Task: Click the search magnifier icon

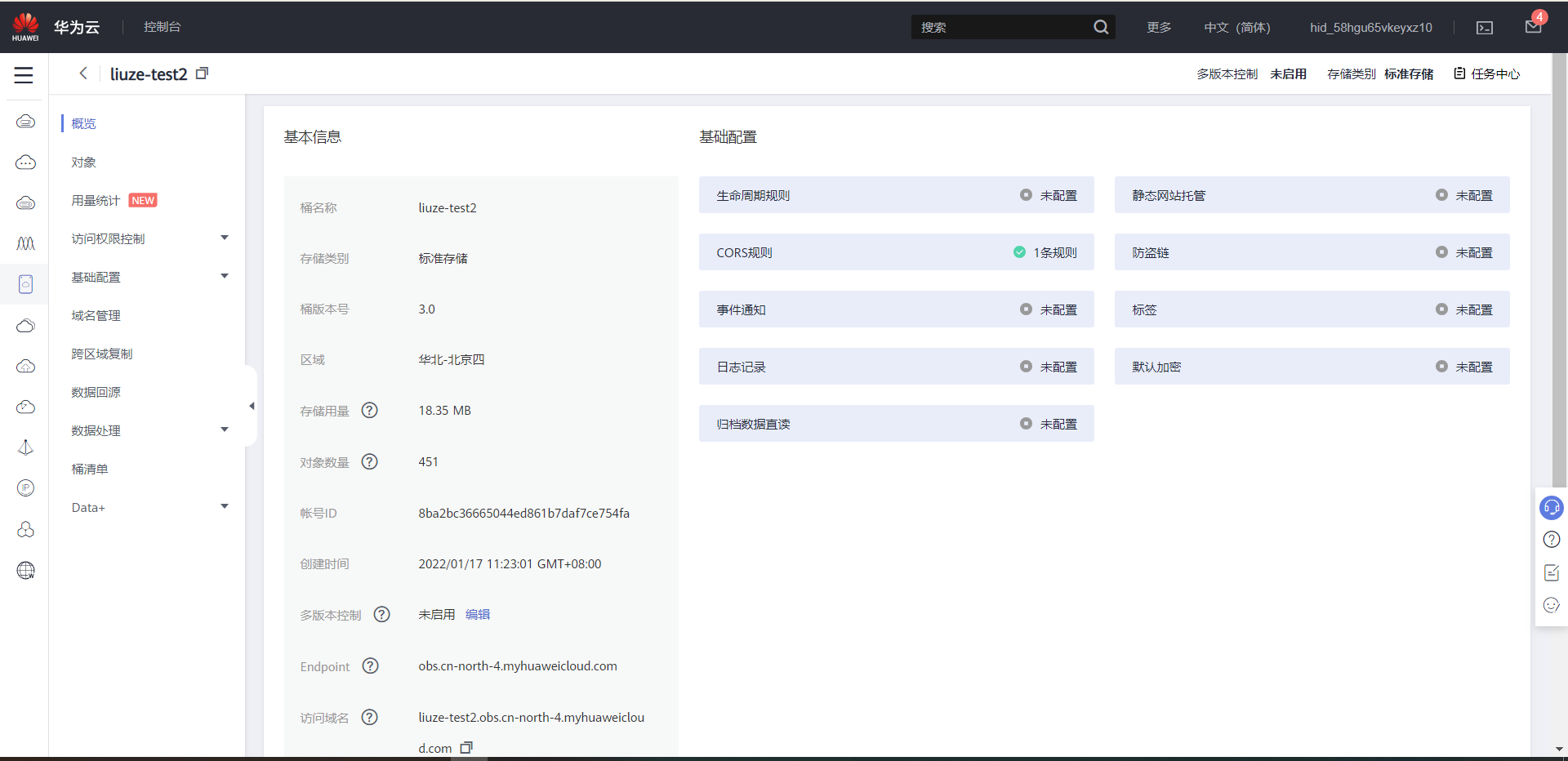Action: pyautogui.click(x=1101, y=27)
